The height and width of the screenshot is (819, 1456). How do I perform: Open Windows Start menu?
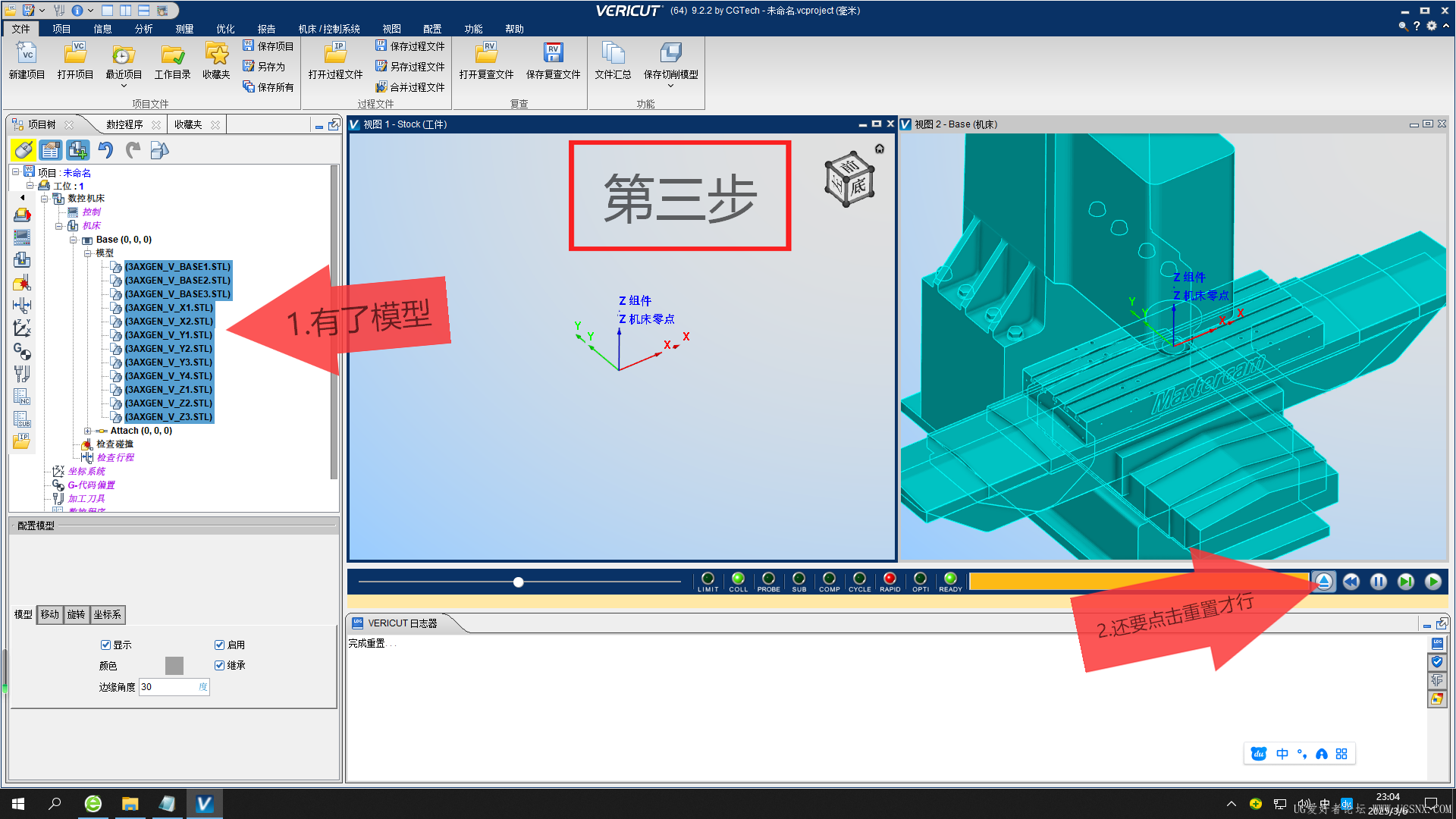[18, 804]
